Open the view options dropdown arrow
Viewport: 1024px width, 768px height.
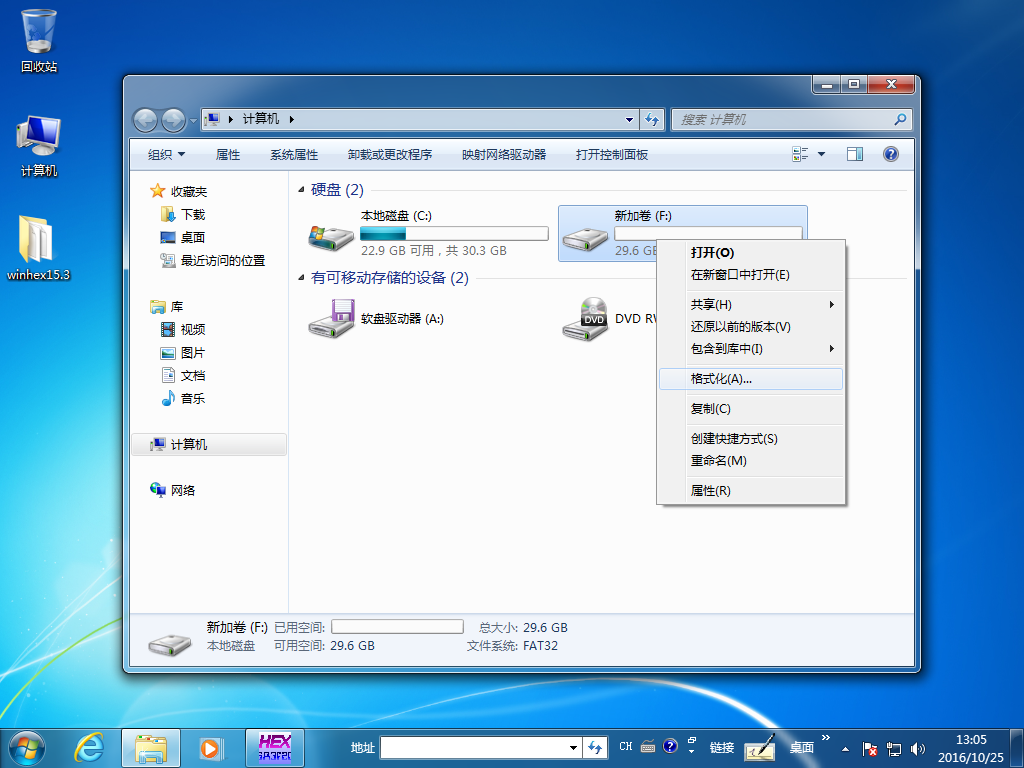coord(822,154)
